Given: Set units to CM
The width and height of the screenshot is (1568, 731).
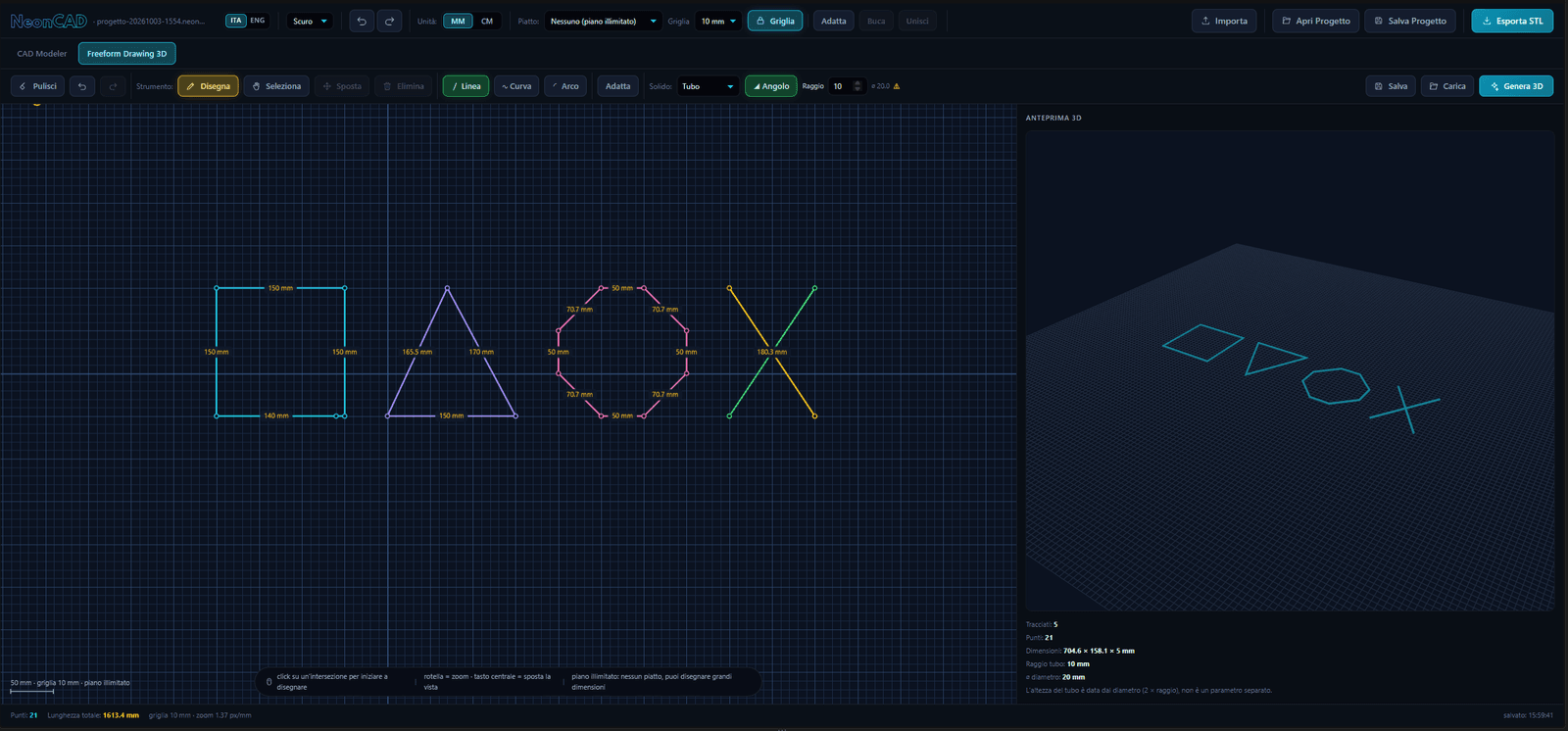Looking at the screenshot, I should pos(487,21).
